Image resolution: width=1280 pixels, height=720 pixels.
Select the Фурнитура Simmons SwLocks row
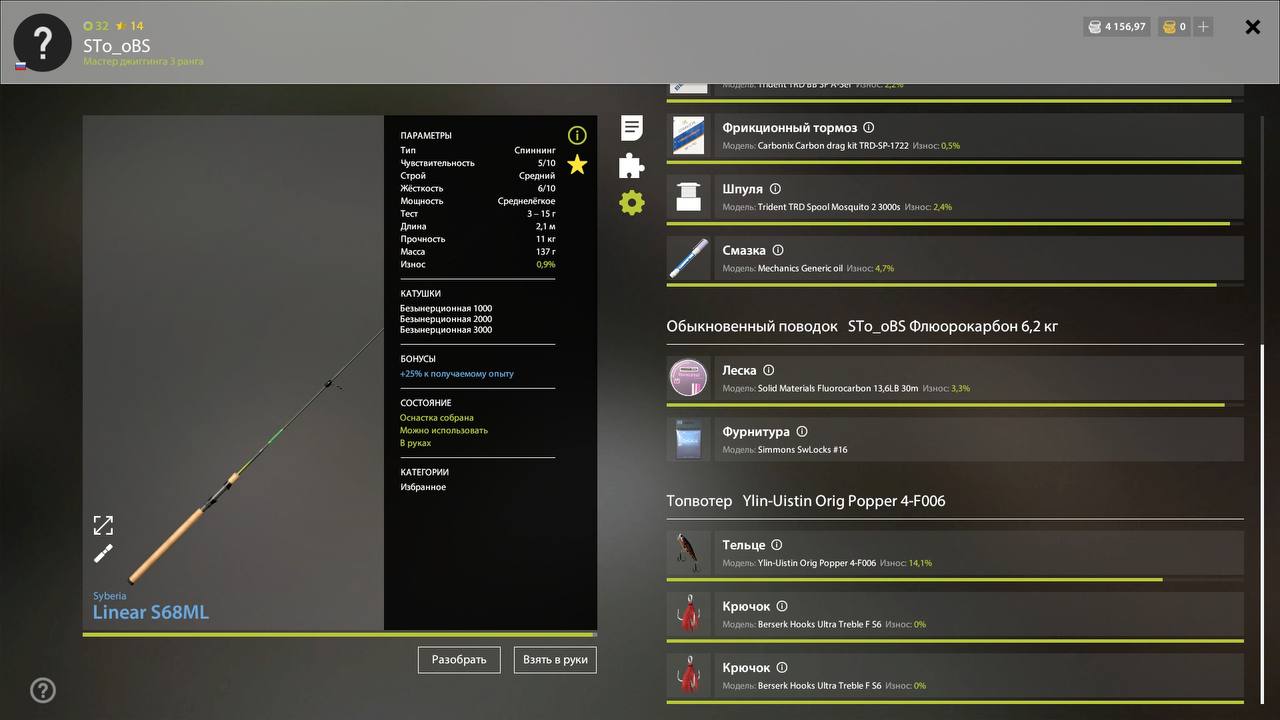click(x=955, y=440)
